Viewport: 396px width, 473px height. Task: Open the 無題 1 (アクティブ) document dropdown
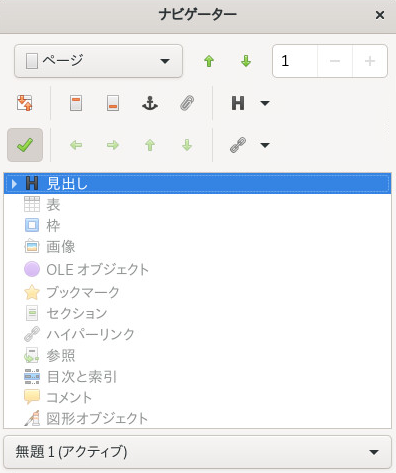[197, 452]
